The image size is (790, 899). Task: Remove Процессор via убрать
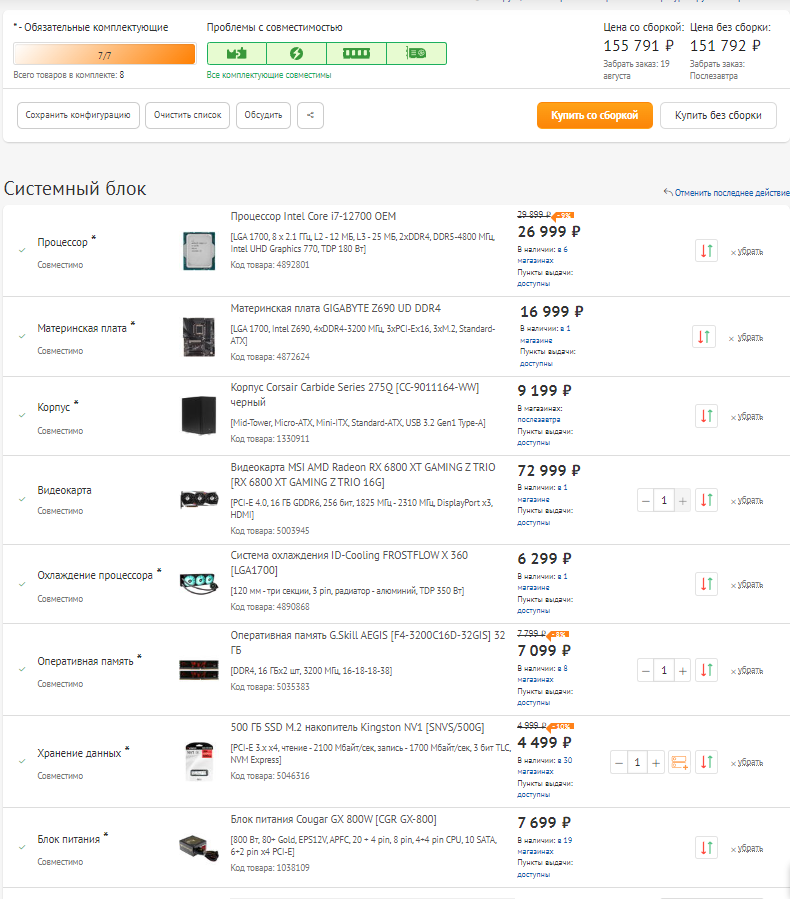click(747, 251)
